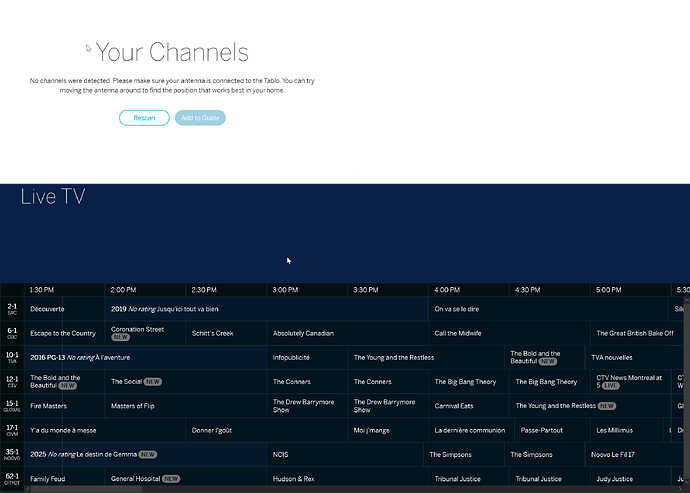Open General Hospital program
This screenshot has height=493, width=690.
click(x=186, y=477)
